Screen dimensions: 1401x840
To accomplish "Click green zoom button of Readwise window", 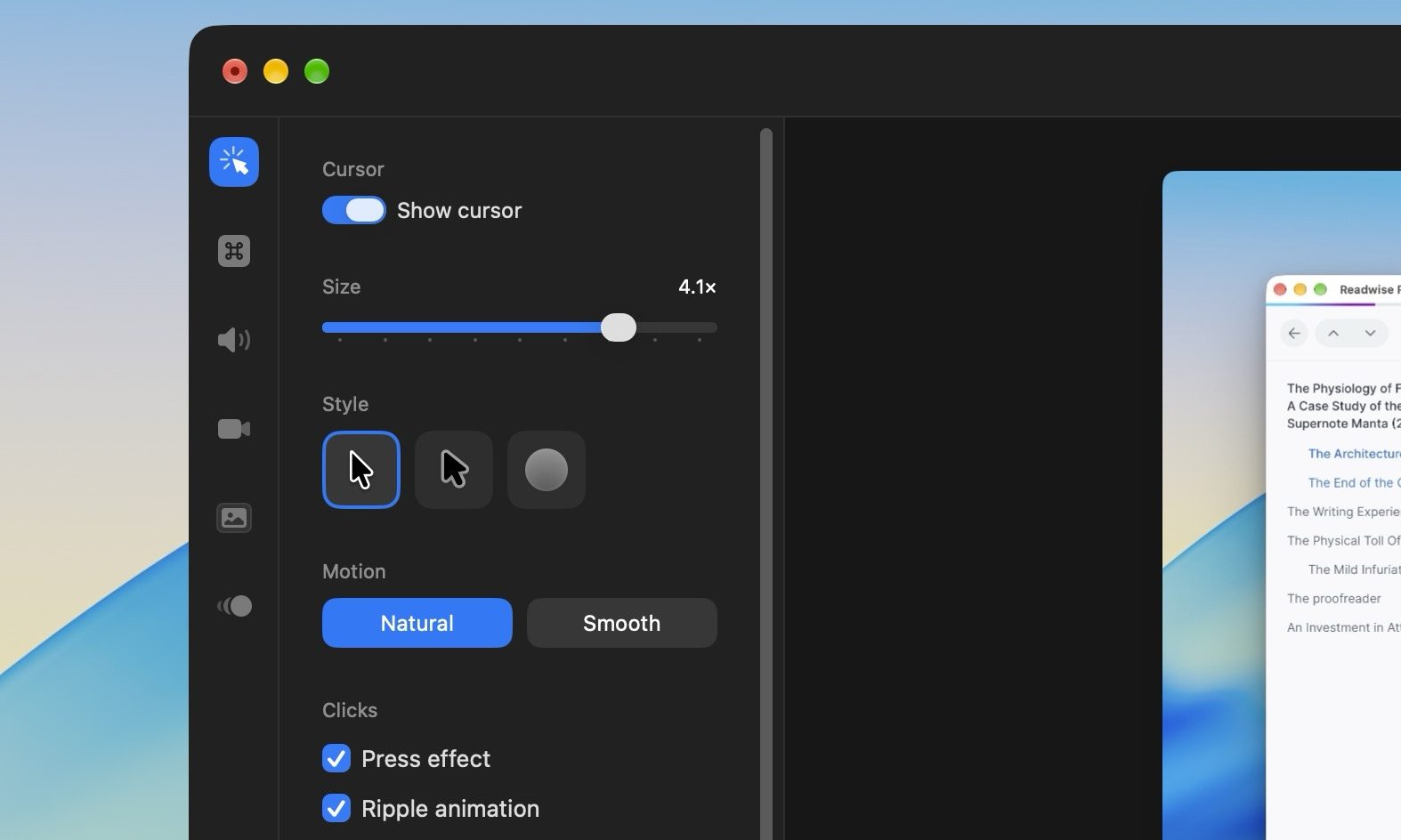I will click(1321, 289).
